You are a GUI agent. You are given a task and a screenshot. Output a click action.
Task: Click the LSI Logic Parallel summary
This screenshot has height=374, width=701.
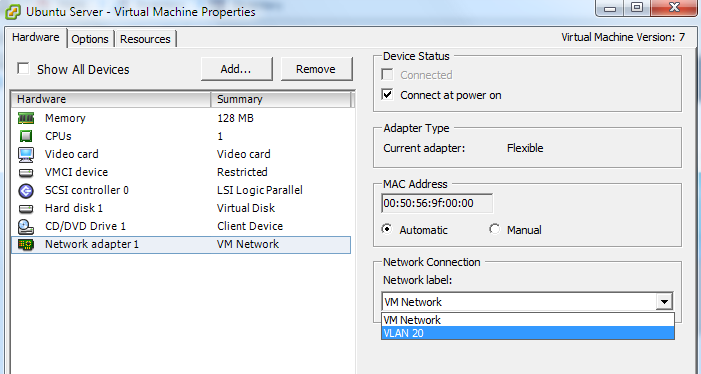click(260, 190)
